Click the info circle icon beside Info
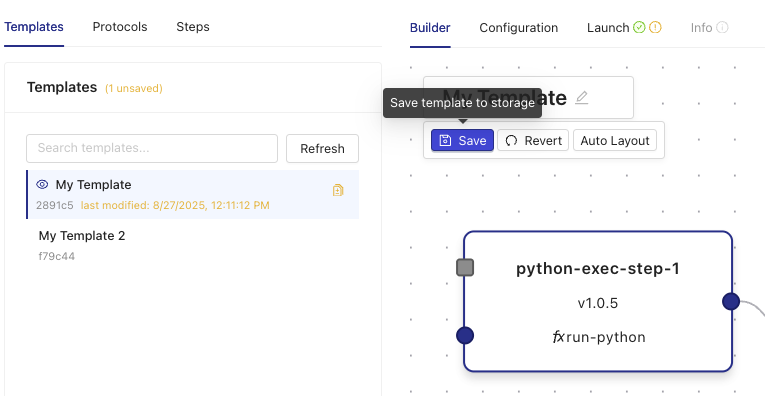This screenshot has width=765, height=396. pos(723,28)
